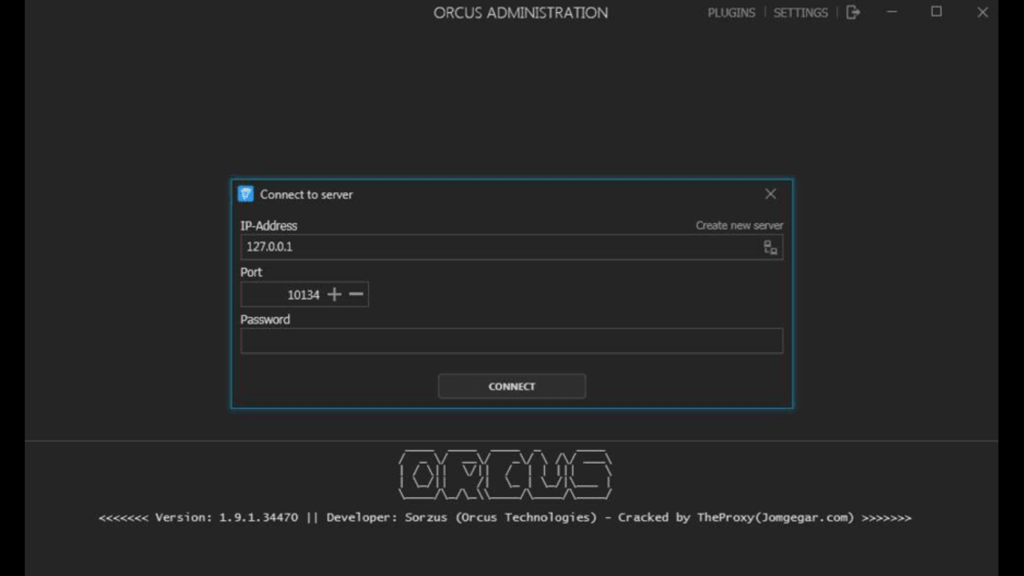Click the port value 10134
1024x576 pixels.
(303, 295)
